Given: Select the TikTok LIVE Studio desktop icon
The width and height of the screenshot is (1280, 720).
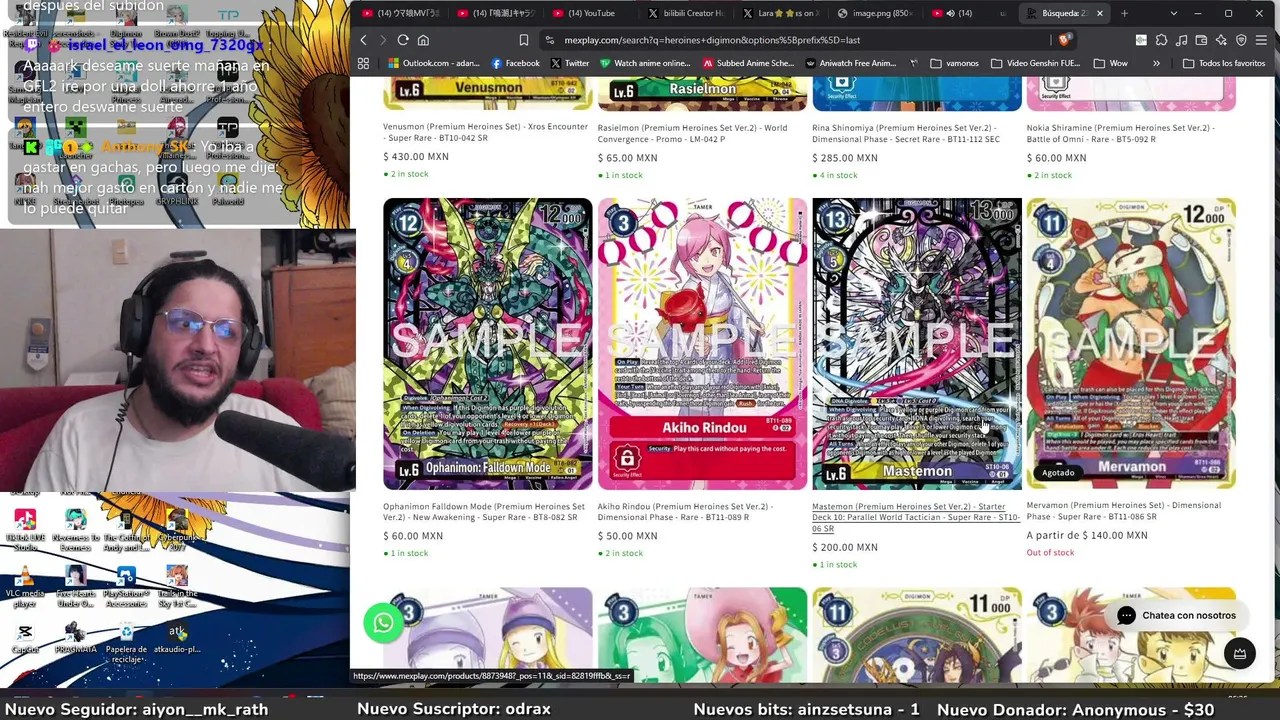Looking at the screenshot, I should click(x=25, y=530).
